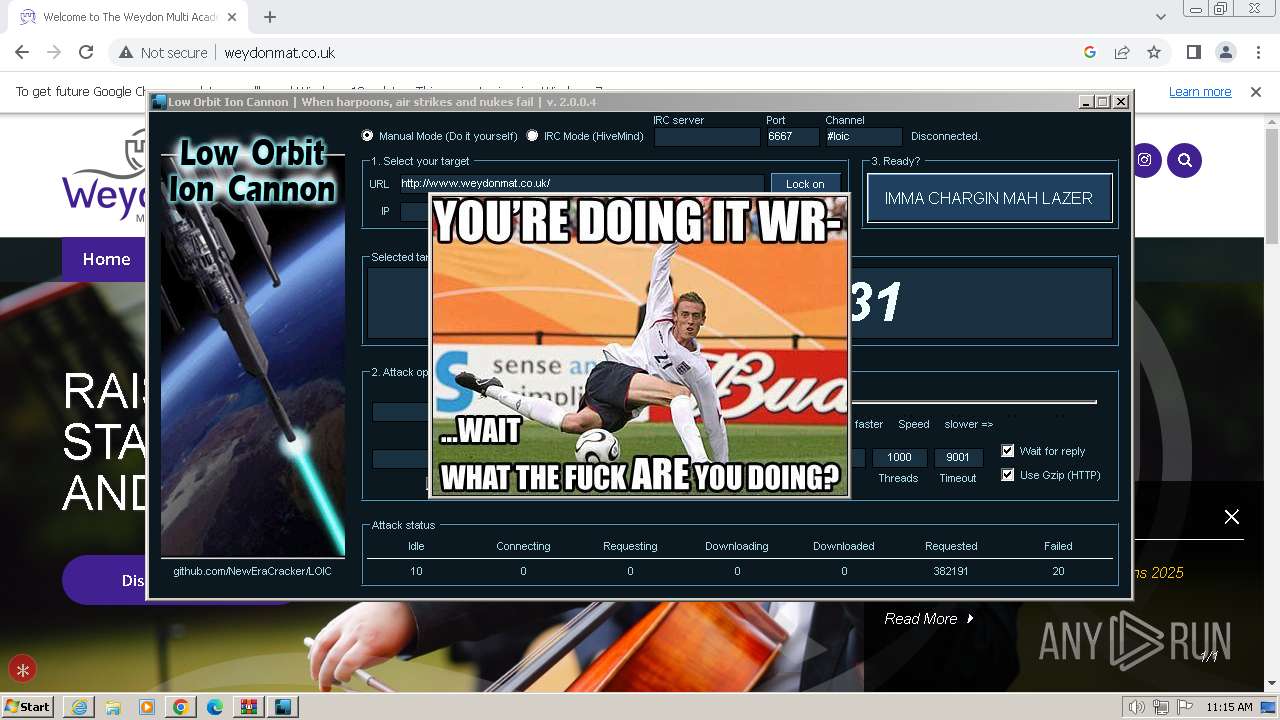Click the taskbar clock 11:15 AM

(1229, 707)
